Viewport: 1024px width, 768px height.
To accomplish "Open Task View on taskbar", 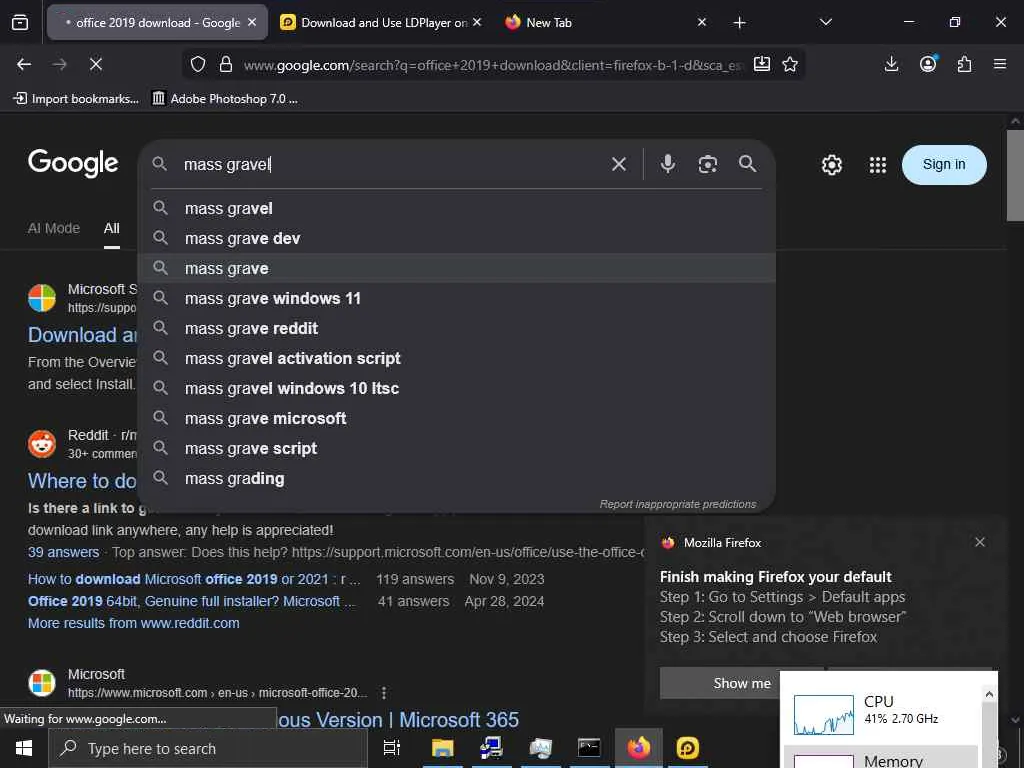I will coord(391,748).
